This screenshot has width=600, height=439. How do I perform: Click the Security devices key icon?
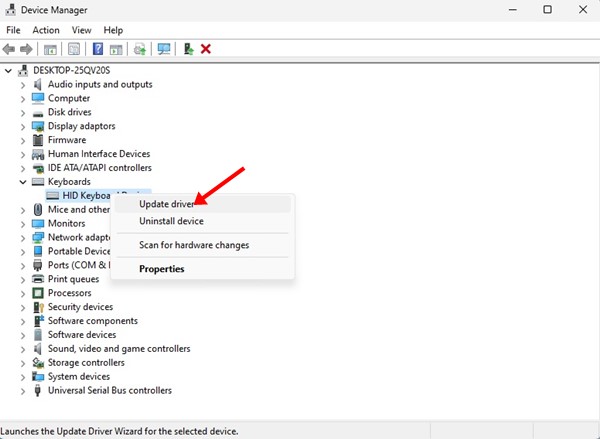(38, 307)
